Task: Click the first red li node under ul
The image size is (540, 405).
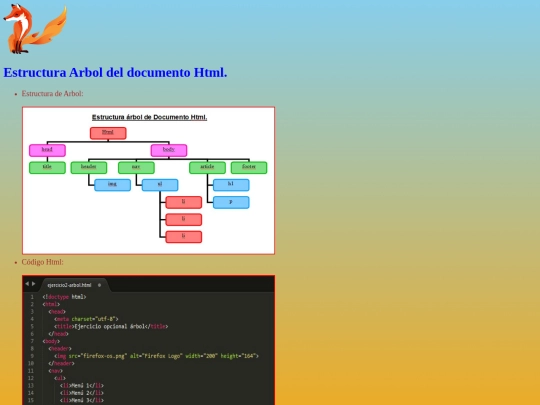Action: point(184,202)
